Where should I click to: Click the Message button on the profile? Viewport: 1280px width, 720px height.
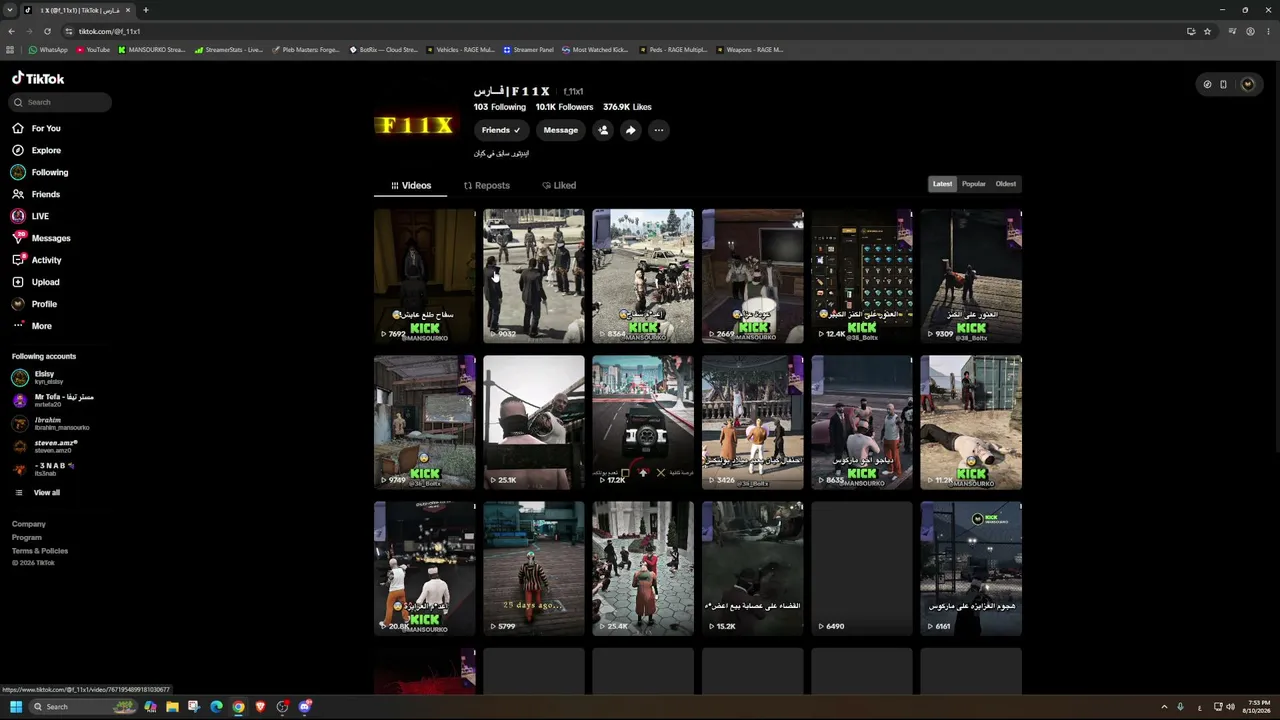pyautogui.click(x=560, y=130)
